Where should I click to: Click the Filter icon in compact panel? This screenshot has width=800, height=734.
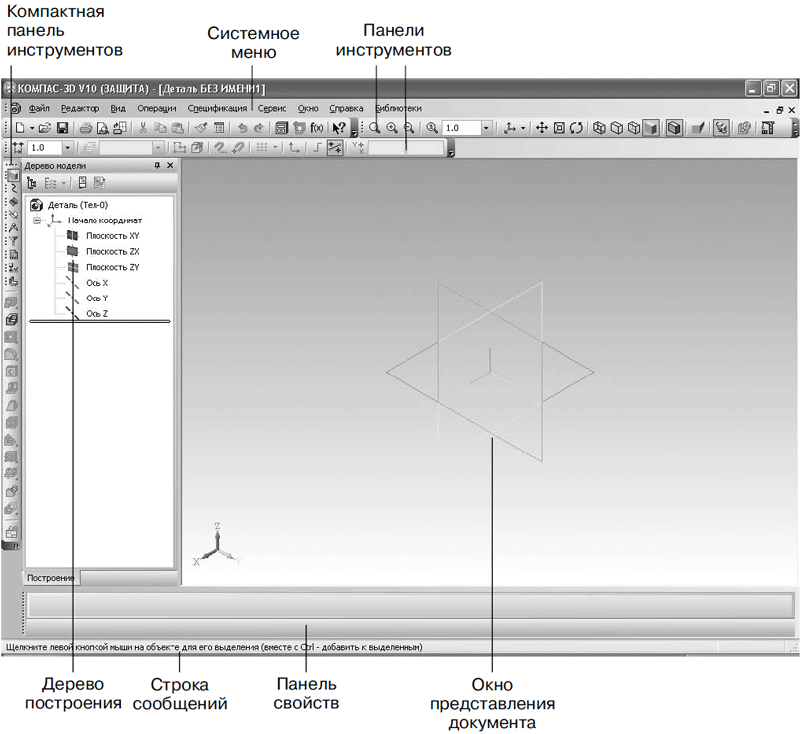tap(13, 241)
